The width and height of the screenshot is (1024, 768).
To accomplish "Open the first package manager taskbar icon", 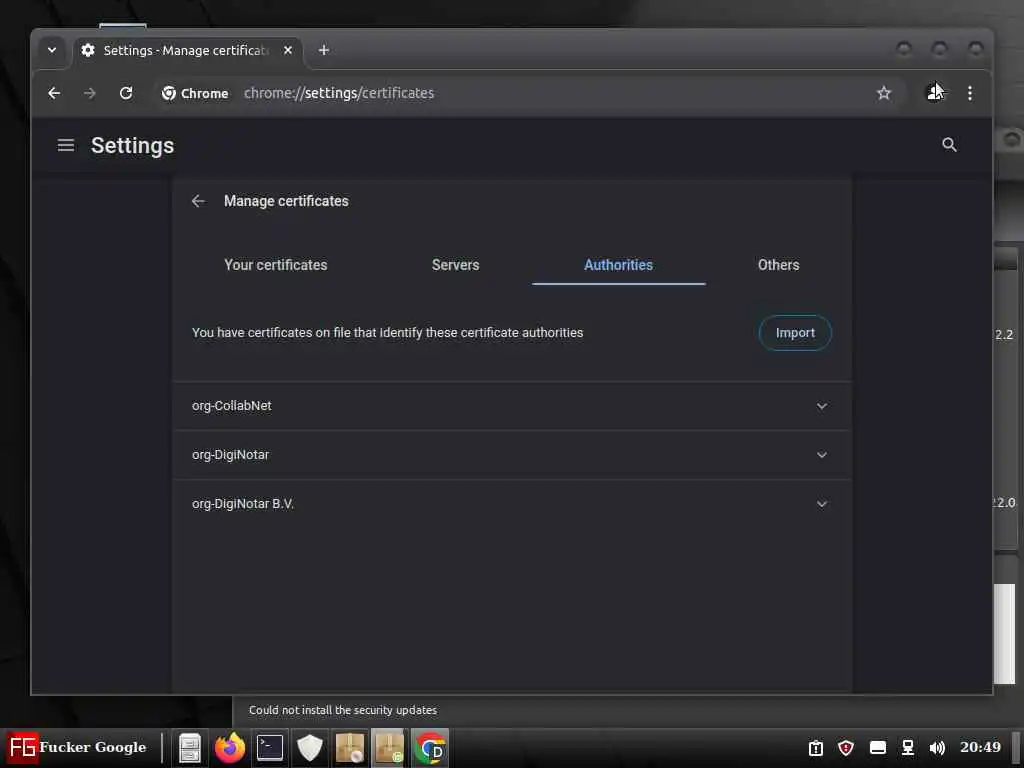I will pyautogui.click(x=349, y=748).
